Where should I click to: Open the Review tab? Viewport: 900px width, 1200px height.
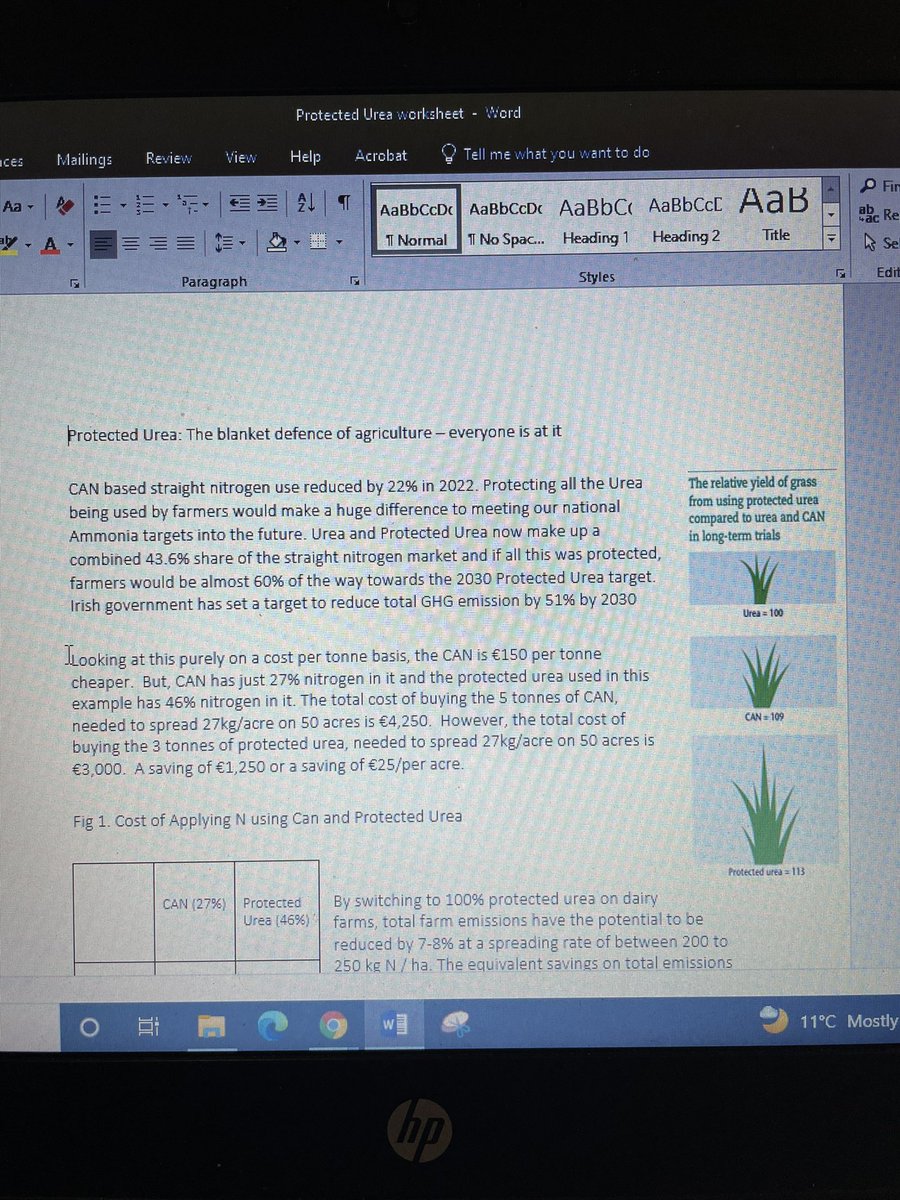[x=168, y=158]
